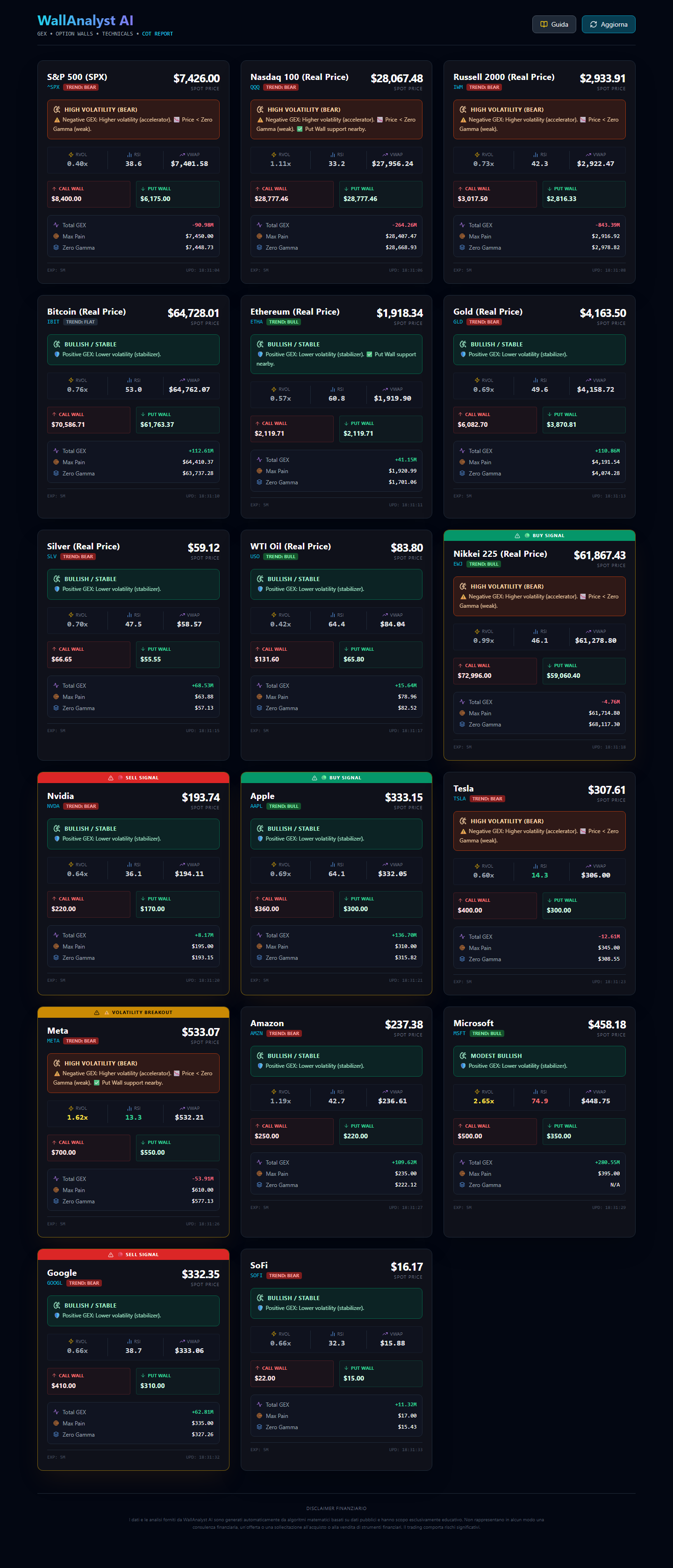
Task: Click the $64,728.01 Bitcoin spot price
Action: point(193,314)
